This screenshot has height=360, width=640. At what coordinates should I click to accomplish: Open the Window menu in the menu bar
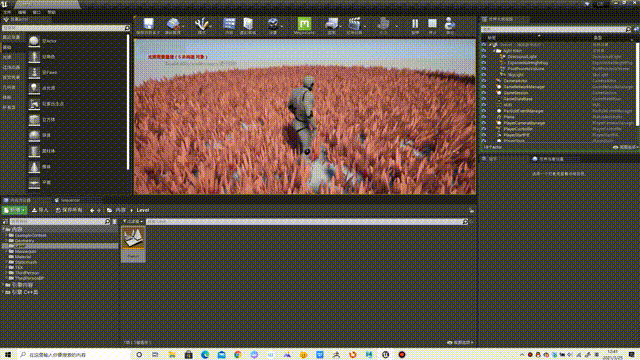(36, 12)
